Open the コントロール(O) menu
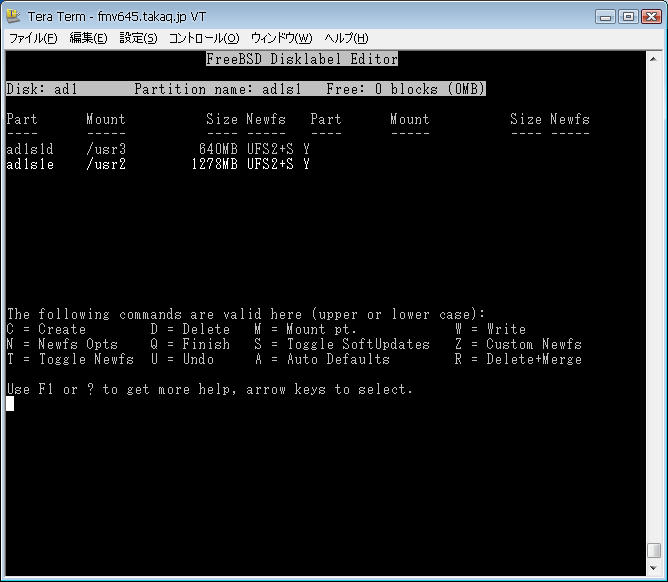 click(x=204, y=38)
